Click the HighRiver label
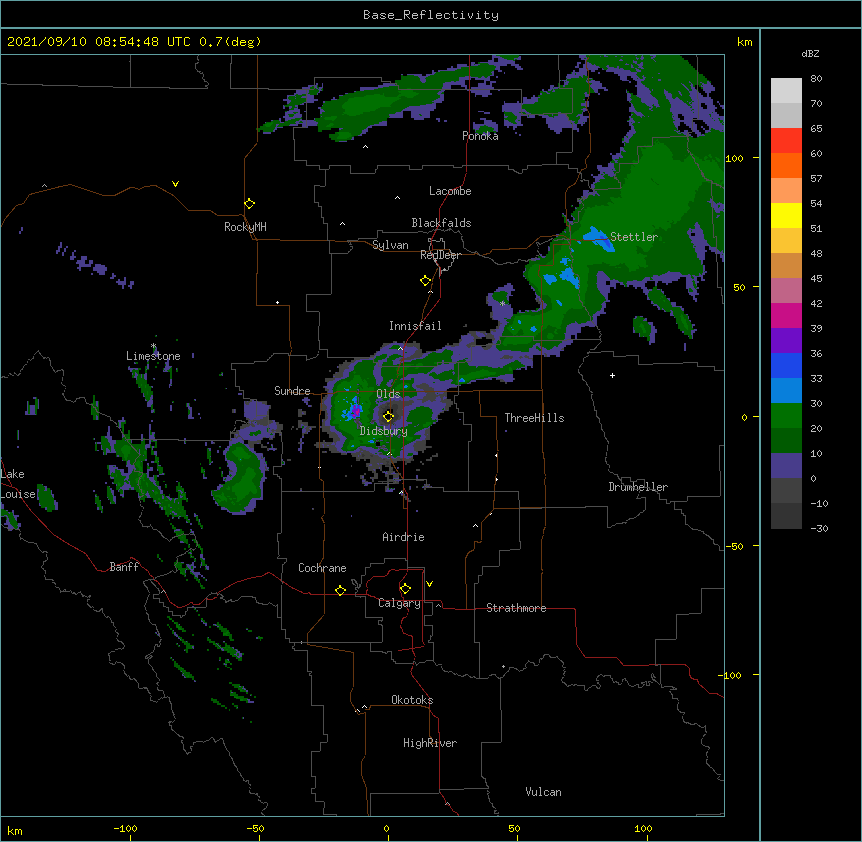This screenshot has height=842, width=862. [430, 743]
